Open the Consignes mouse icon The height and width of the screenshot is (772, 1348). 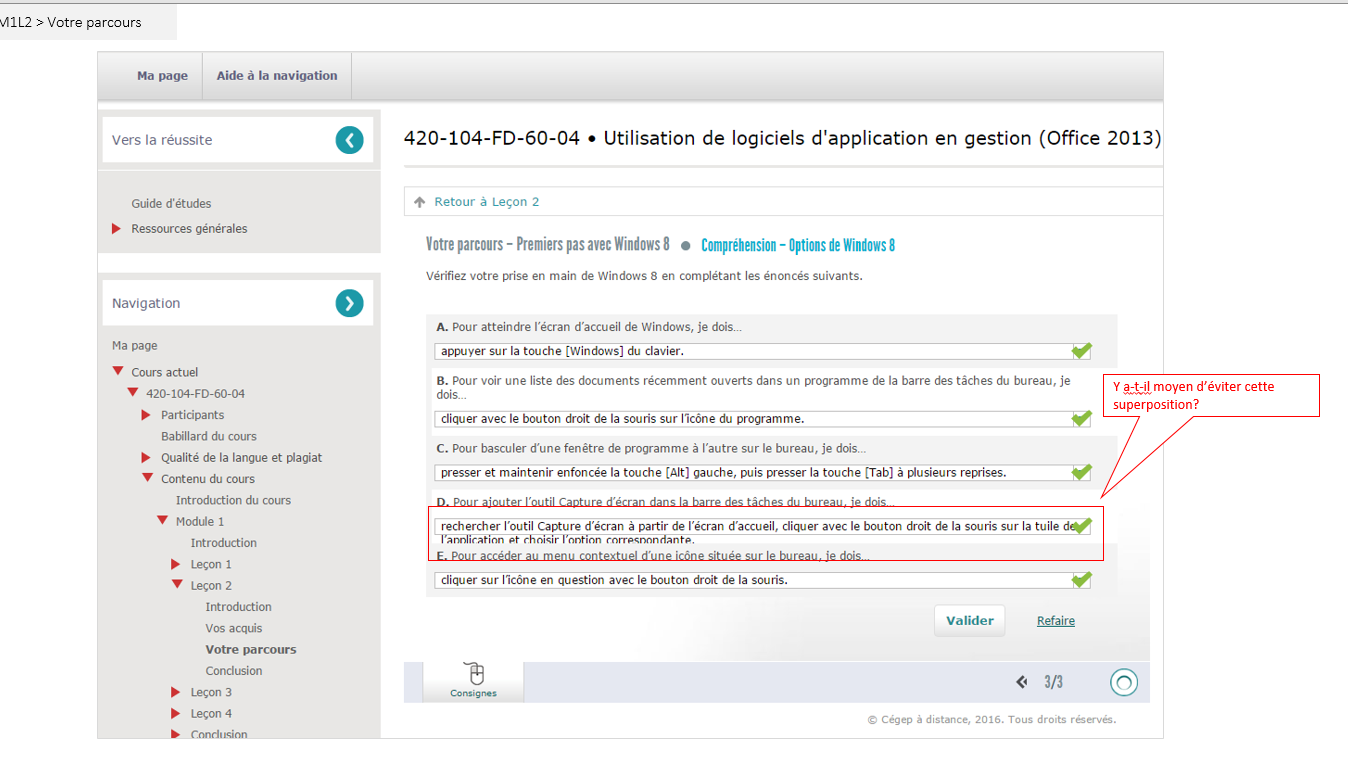click(474, 676)
